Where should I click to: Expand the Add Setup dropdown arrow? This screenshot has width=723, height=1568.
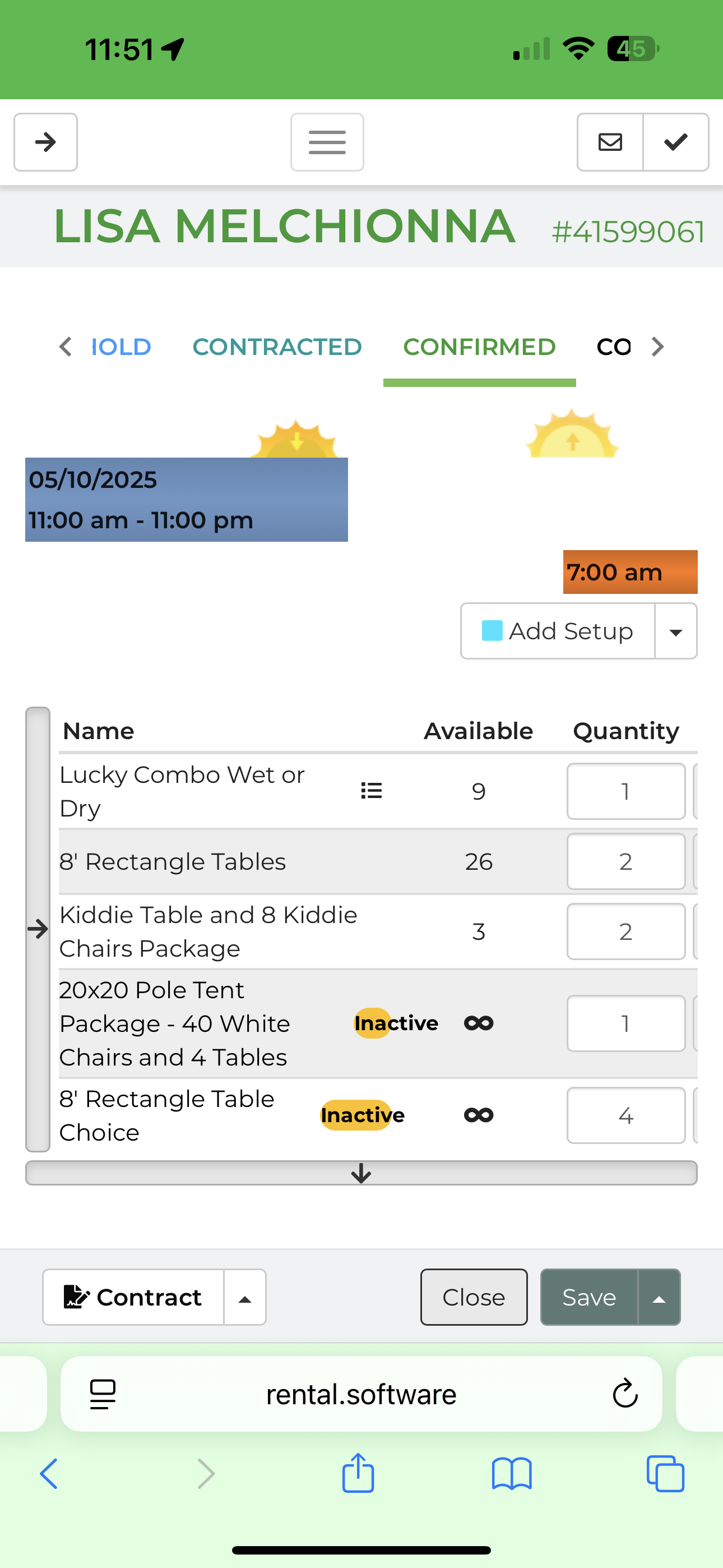tap(675, 631)
